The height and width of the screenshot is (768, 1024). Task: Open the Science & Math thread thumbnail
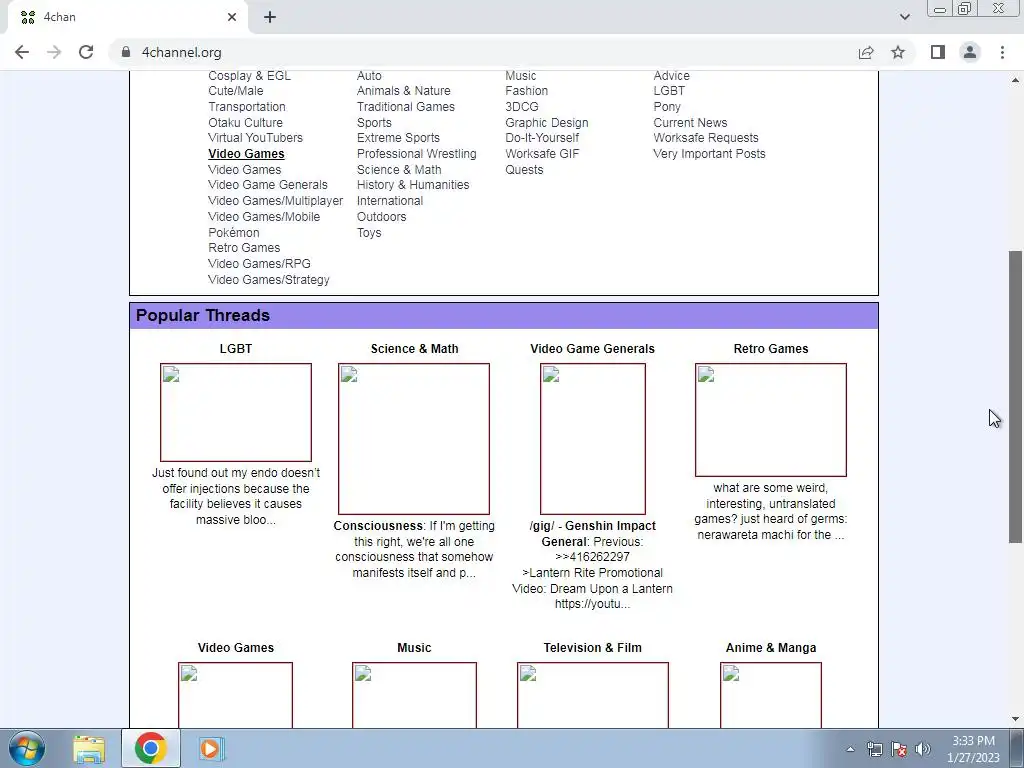(414, 439)
